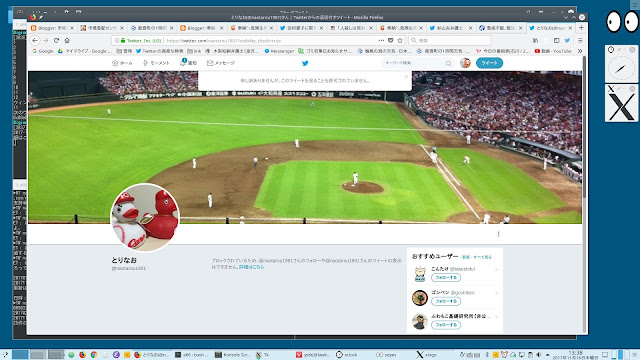Open the YouTube bookmark in the toolbar
Image resolution: width=640 pixels, height=360 pixels.
pos(553,51)
